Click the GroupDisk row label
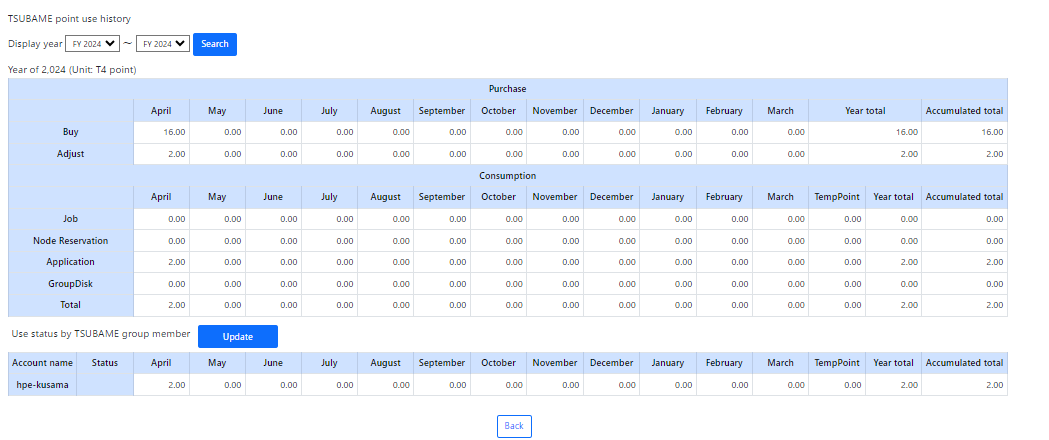Image resolution: width=1049 pixels, height=440 pixels. (70, 284)
